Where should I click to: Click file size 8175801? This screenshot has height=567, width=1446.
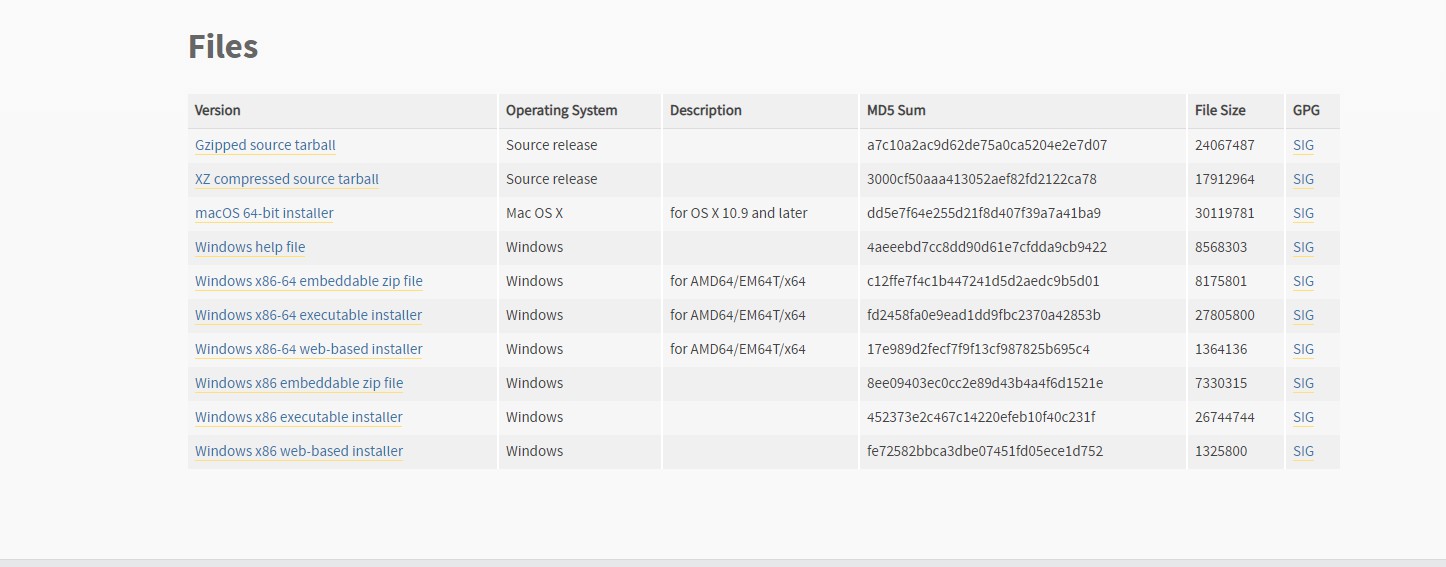[1221, 281]
